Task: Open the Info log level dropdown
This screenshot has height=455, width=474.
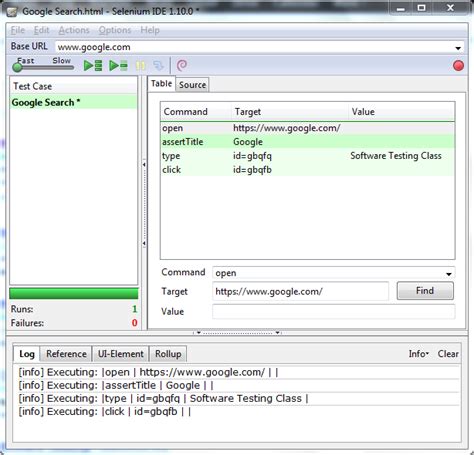Action: [x=419, y=354]
